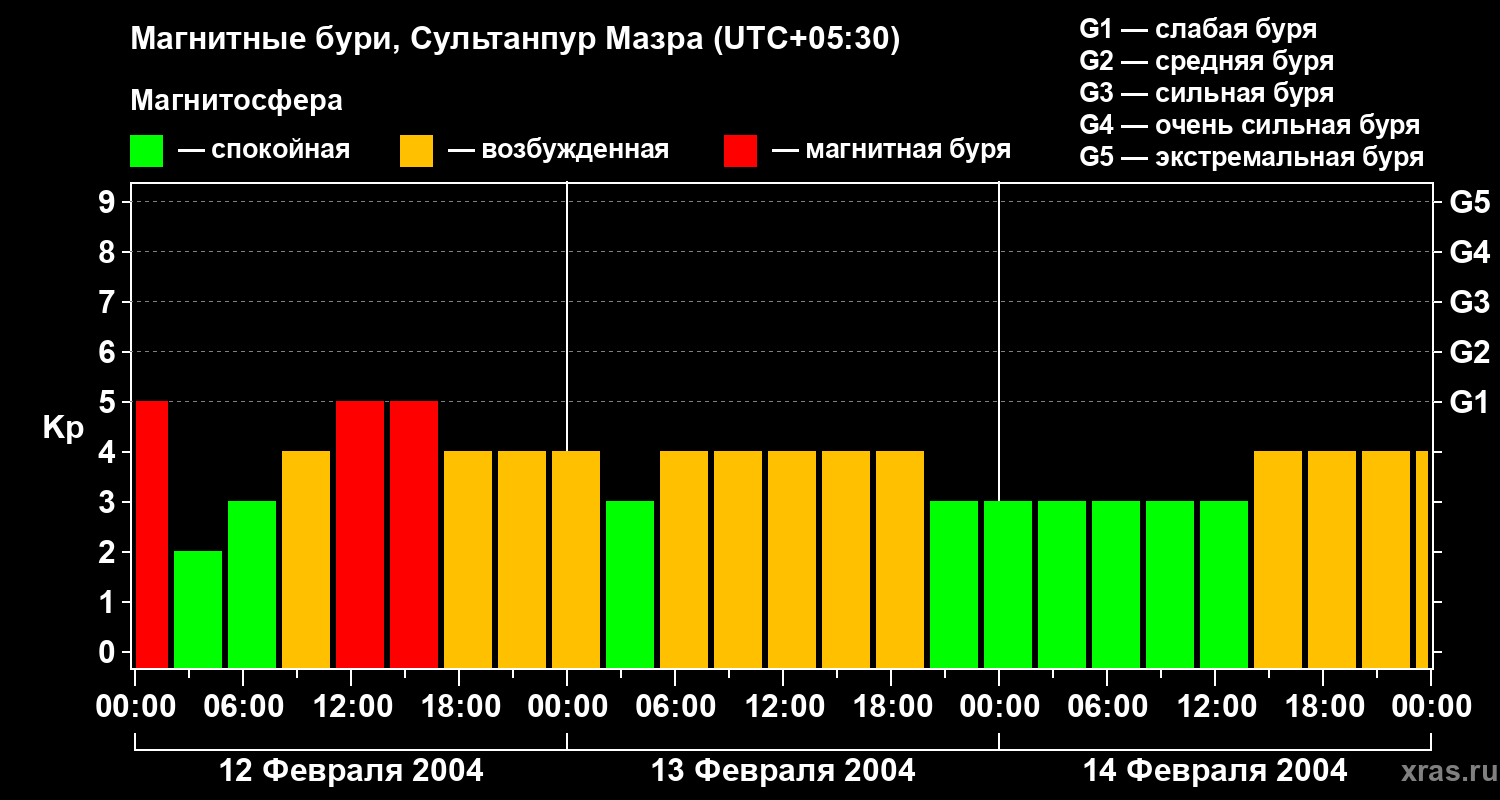The width and height of the screenshot is (1500, 800).
Task: Select the line "G3 — сильная буря"
Action: pyautogui.click(x=1207, y=93)
